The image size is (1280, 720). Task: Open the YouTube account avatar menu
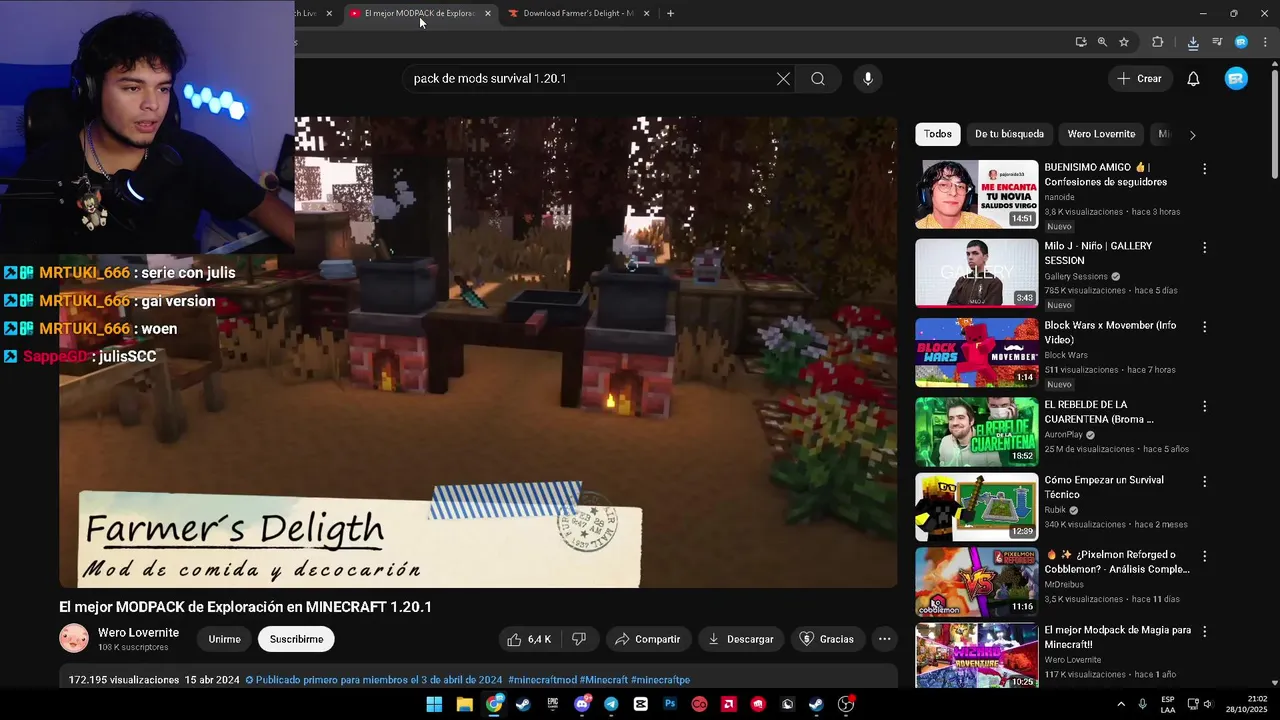(x=1237, y=79)
